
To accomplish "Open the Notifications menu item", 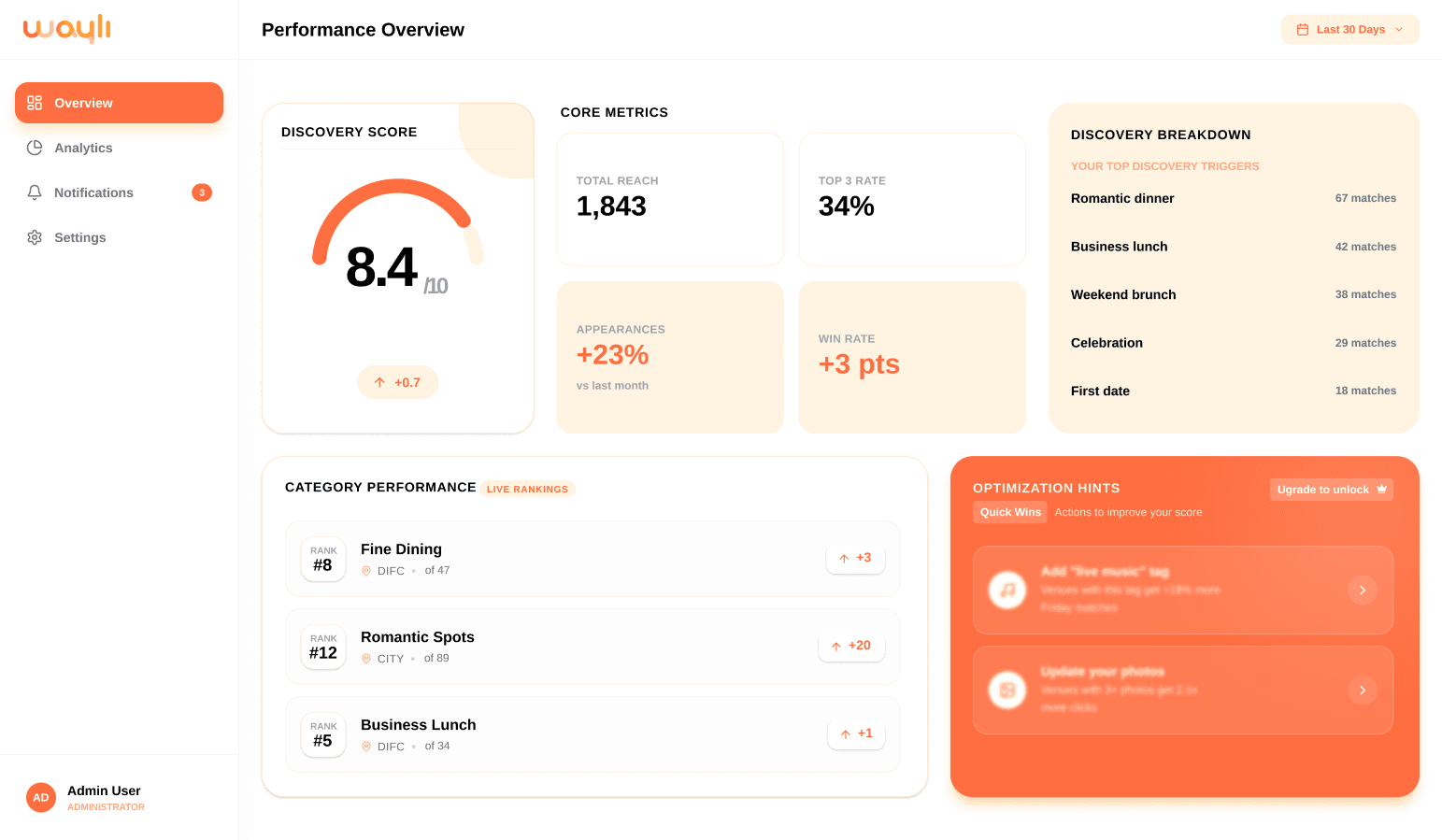I will point(119,192).
